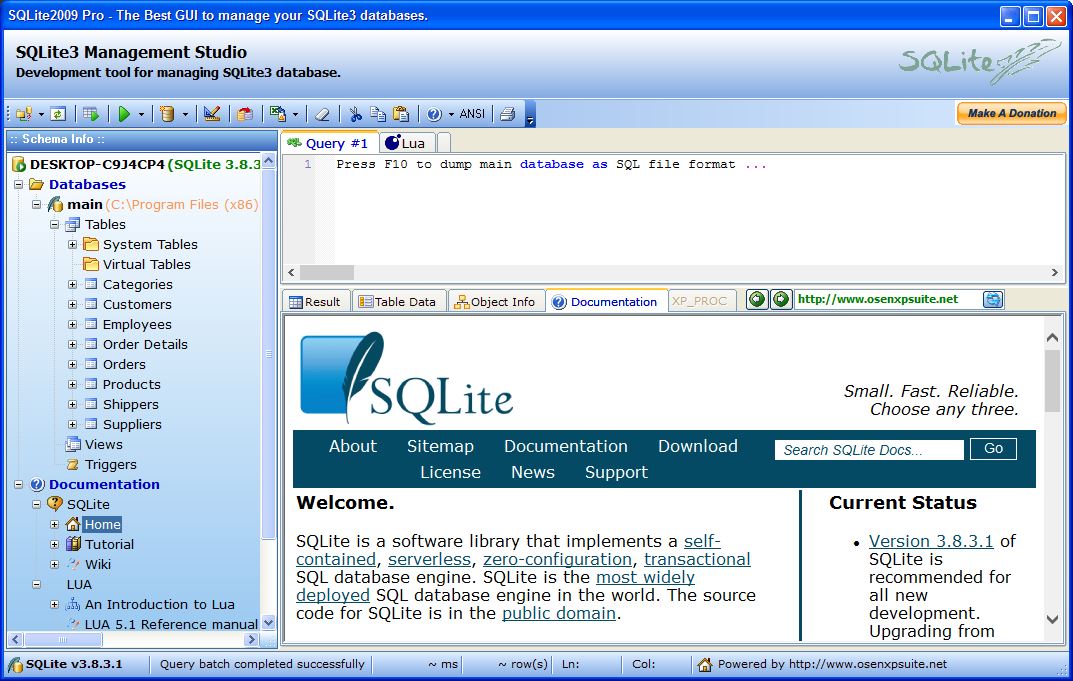Click Go to search SQLite docs
Screen dimensions: 1073x681
[x=992, y=449]
